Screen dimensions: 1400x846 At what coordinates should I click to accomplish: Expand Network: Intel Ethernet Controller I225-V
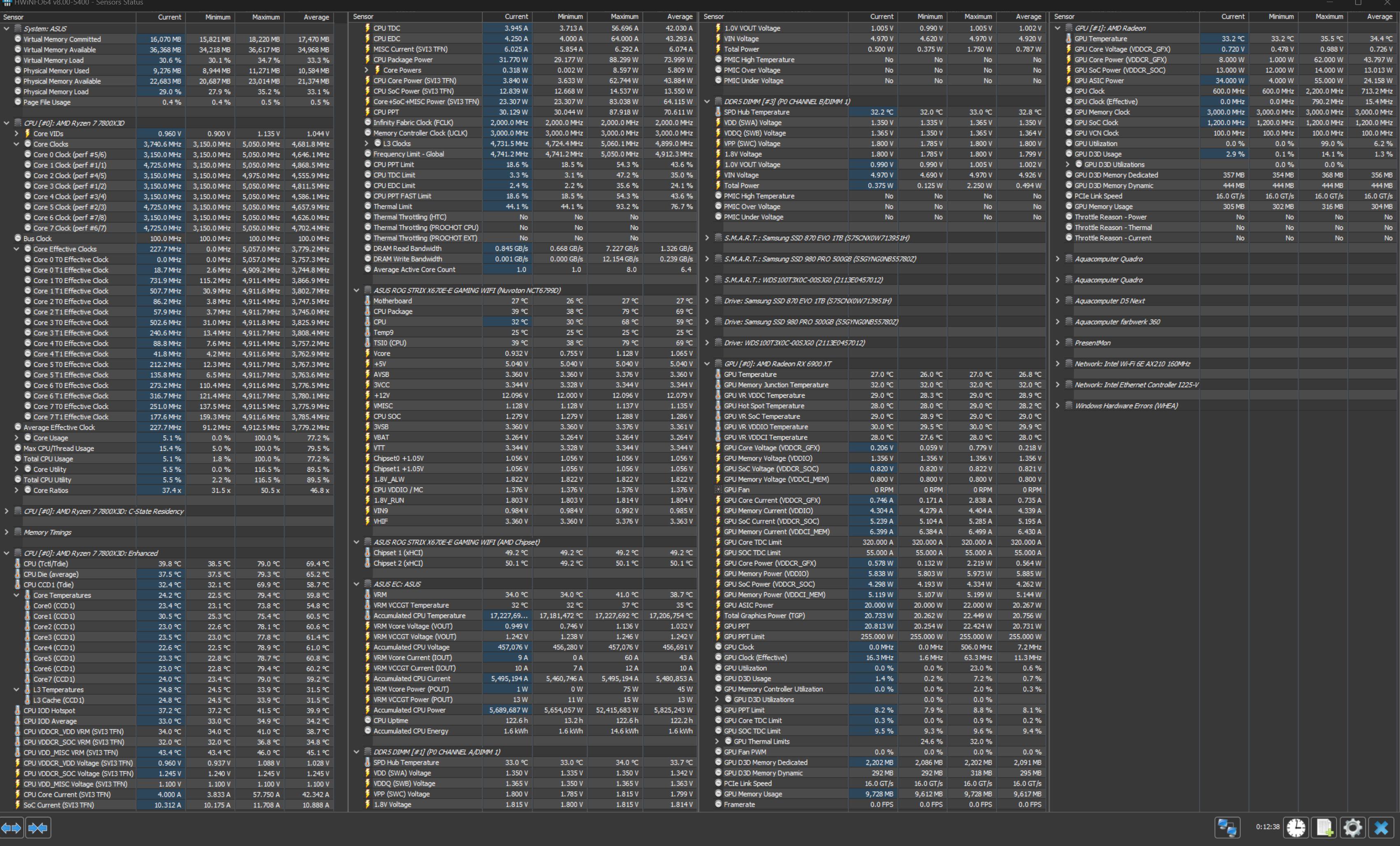(x=1058, y=385)
